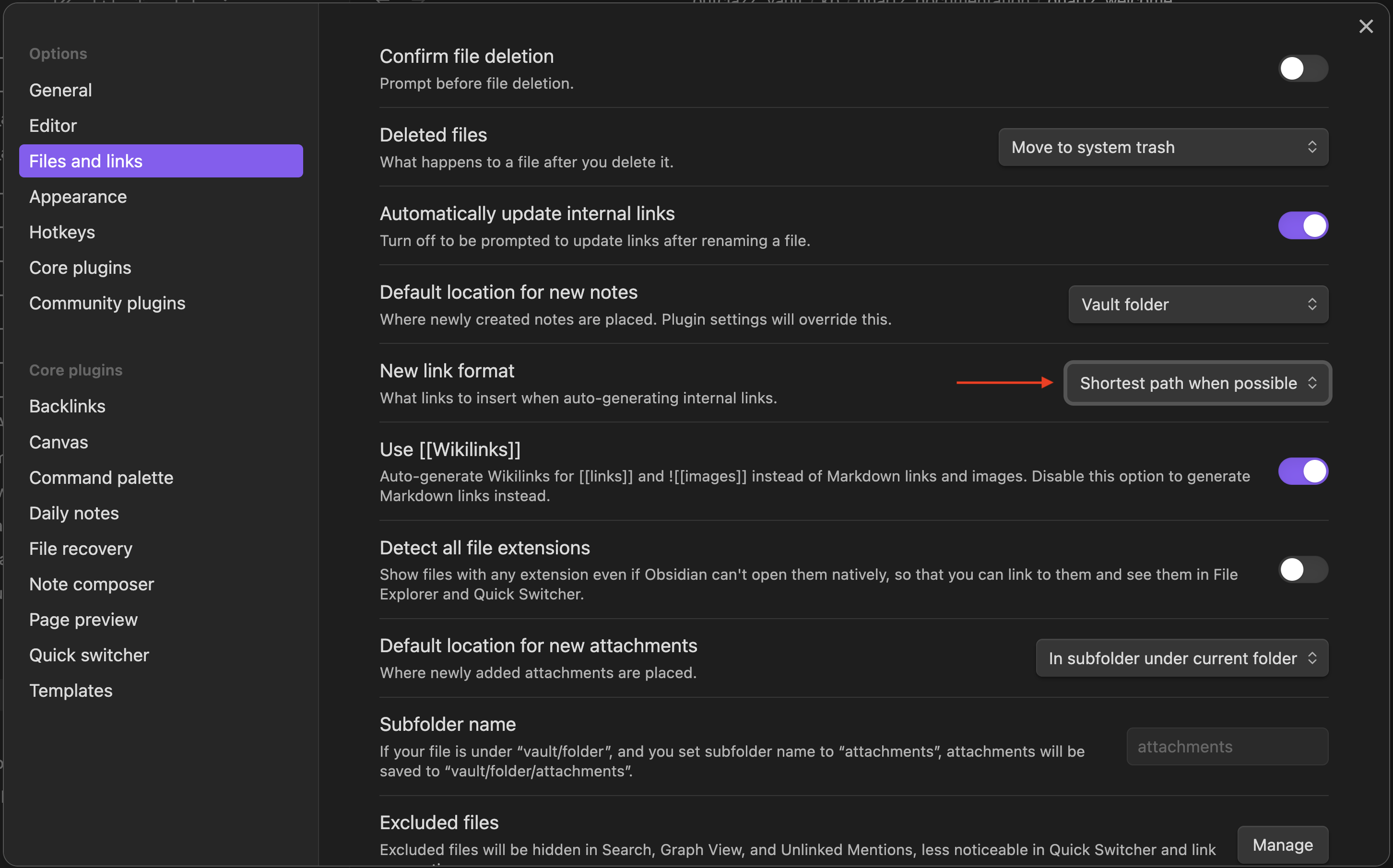Open General settings section
The image size is (1393, 868).
tap(60, 90)
